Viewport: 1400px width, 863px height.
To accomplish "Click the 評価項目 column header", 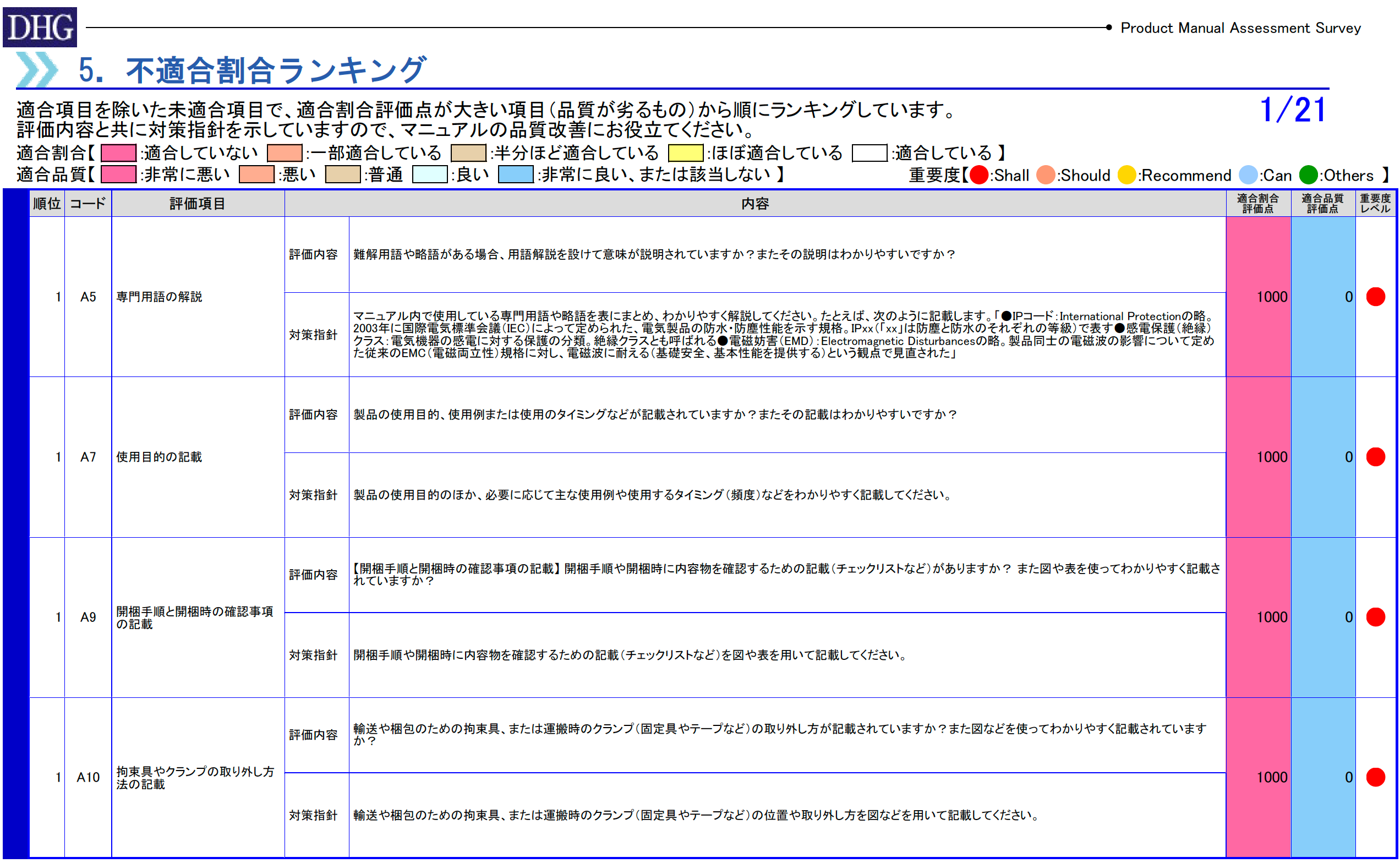I will pos(198,204).
